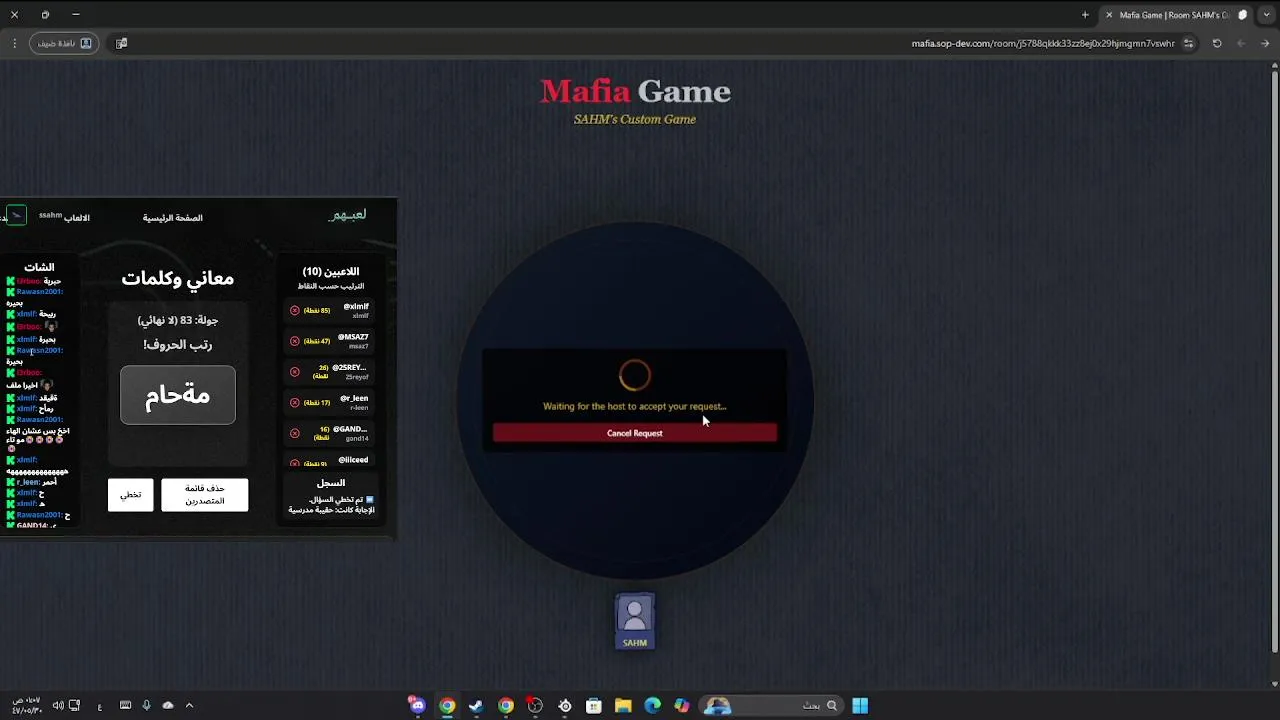Open the الالعاب games menu item

pos(77,218)
